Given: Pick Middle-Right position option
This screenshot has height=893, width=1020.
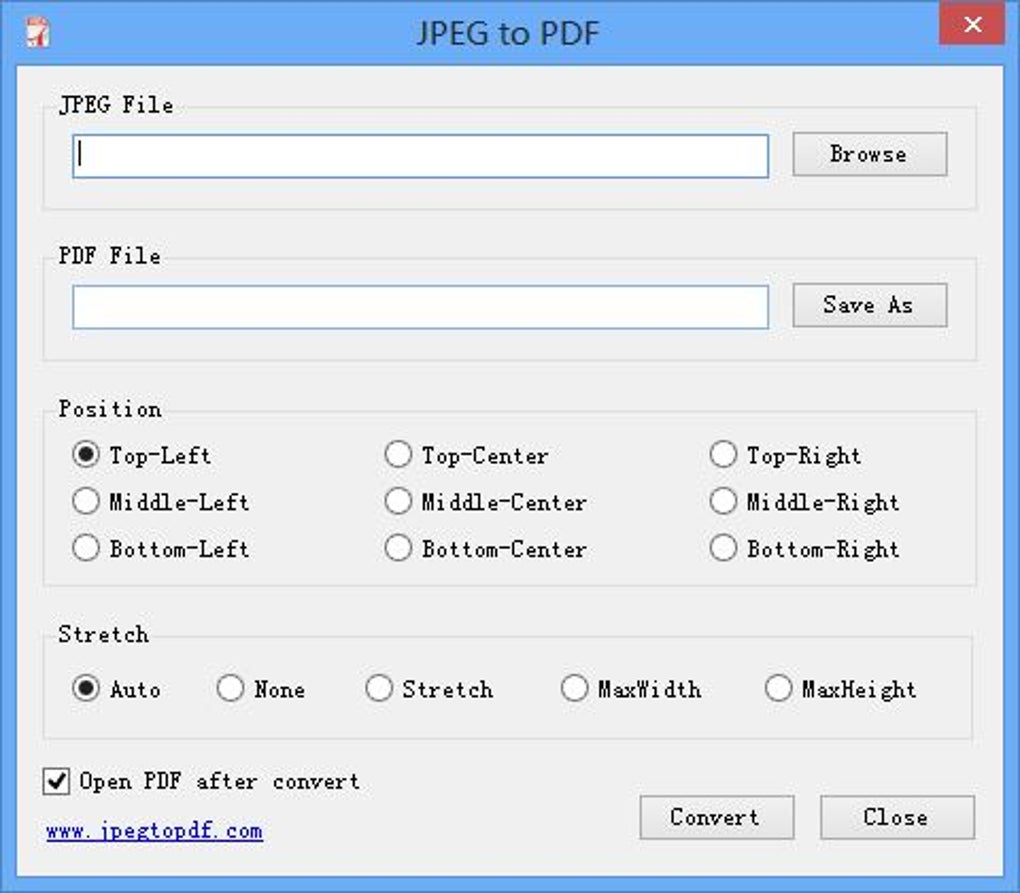Looking at the screenshot, I should (723, 502).
